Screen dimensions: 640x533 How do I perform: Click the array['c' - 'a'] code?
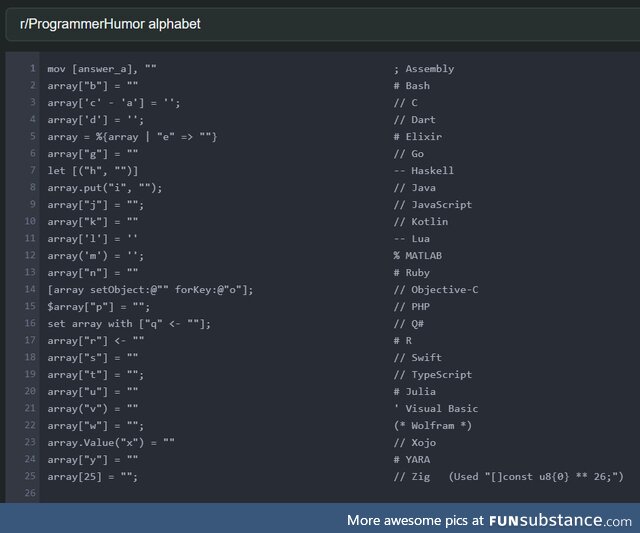[x=113, y=103]
